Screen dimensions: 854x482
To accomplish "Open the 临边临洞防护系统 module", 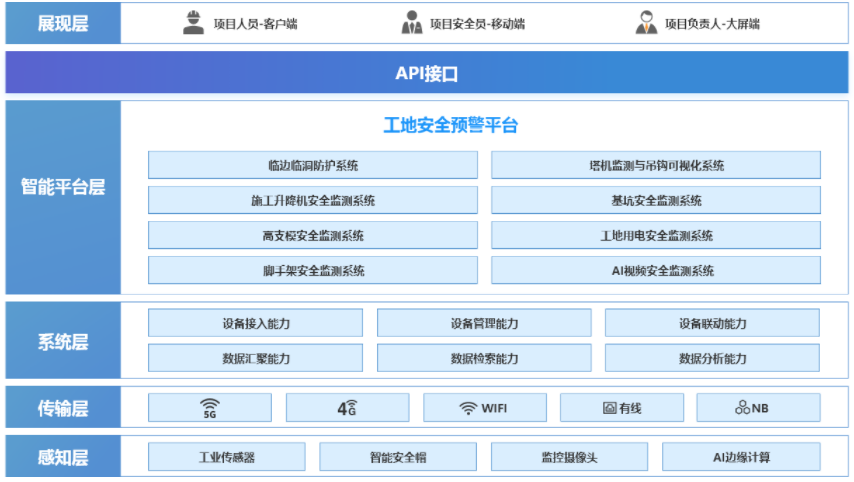I will [x=313, y=165].
